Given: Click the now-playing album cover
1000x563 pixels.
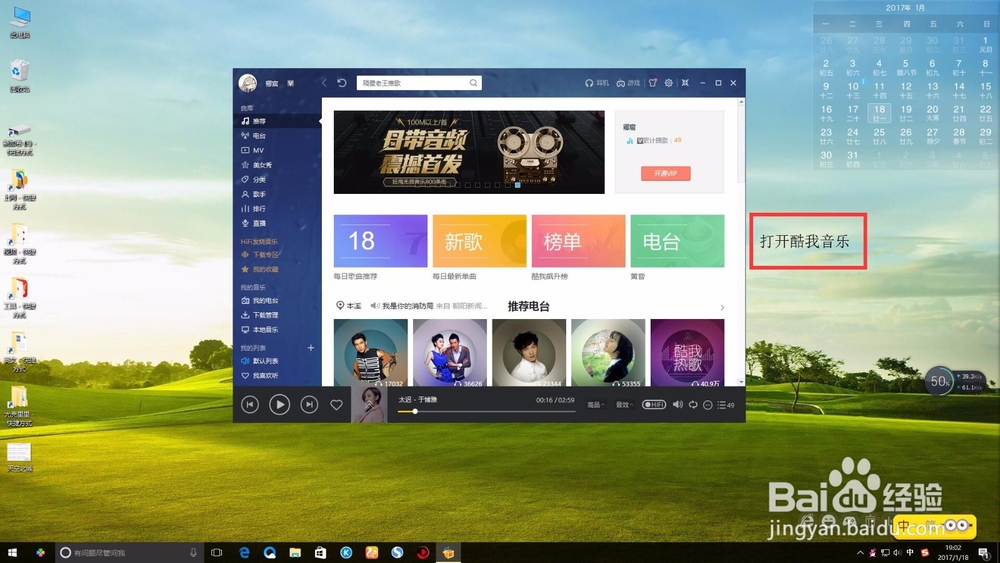Looking at the screenshot, I should tap(369, 404).
